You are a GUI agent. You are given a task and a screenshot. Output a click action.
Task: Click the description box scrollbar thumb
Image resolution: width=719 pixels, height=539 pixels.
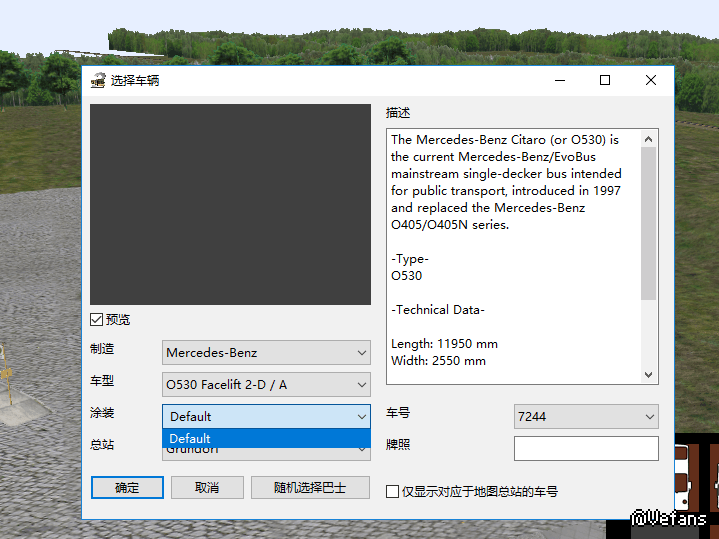pyautogui.click(x=648, y=223)
